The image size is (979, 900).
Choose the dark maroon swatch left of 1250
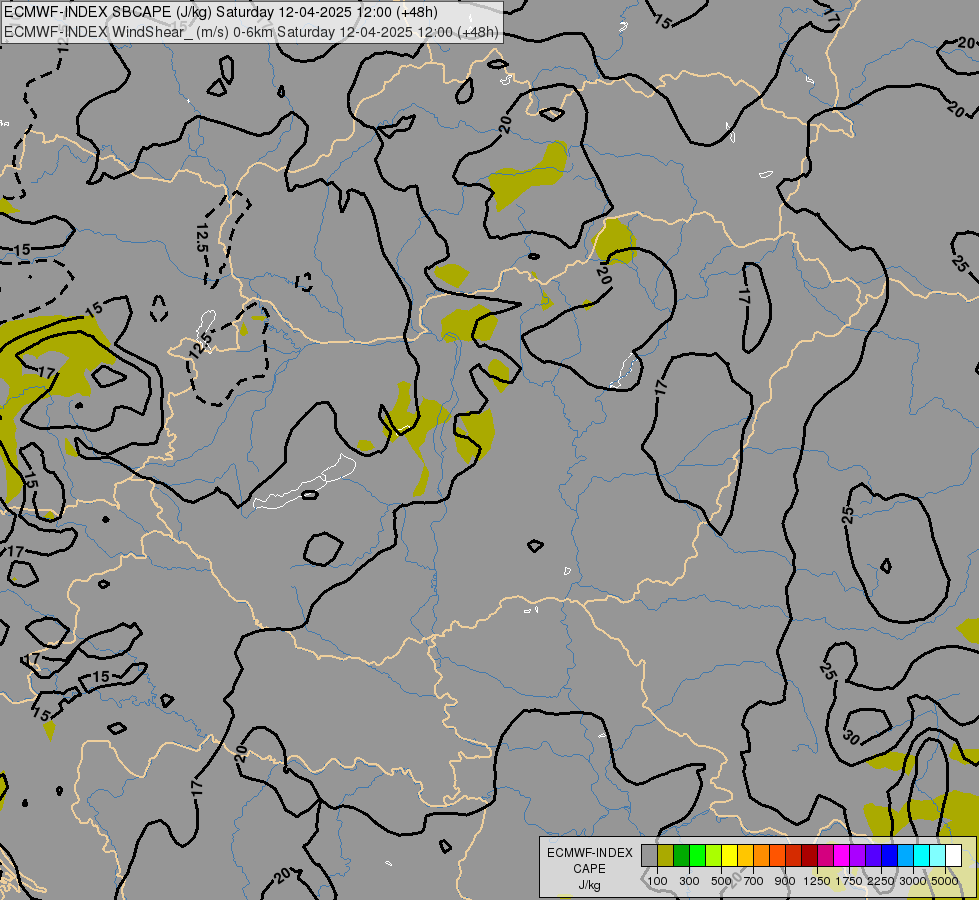[x=810, y=856]
